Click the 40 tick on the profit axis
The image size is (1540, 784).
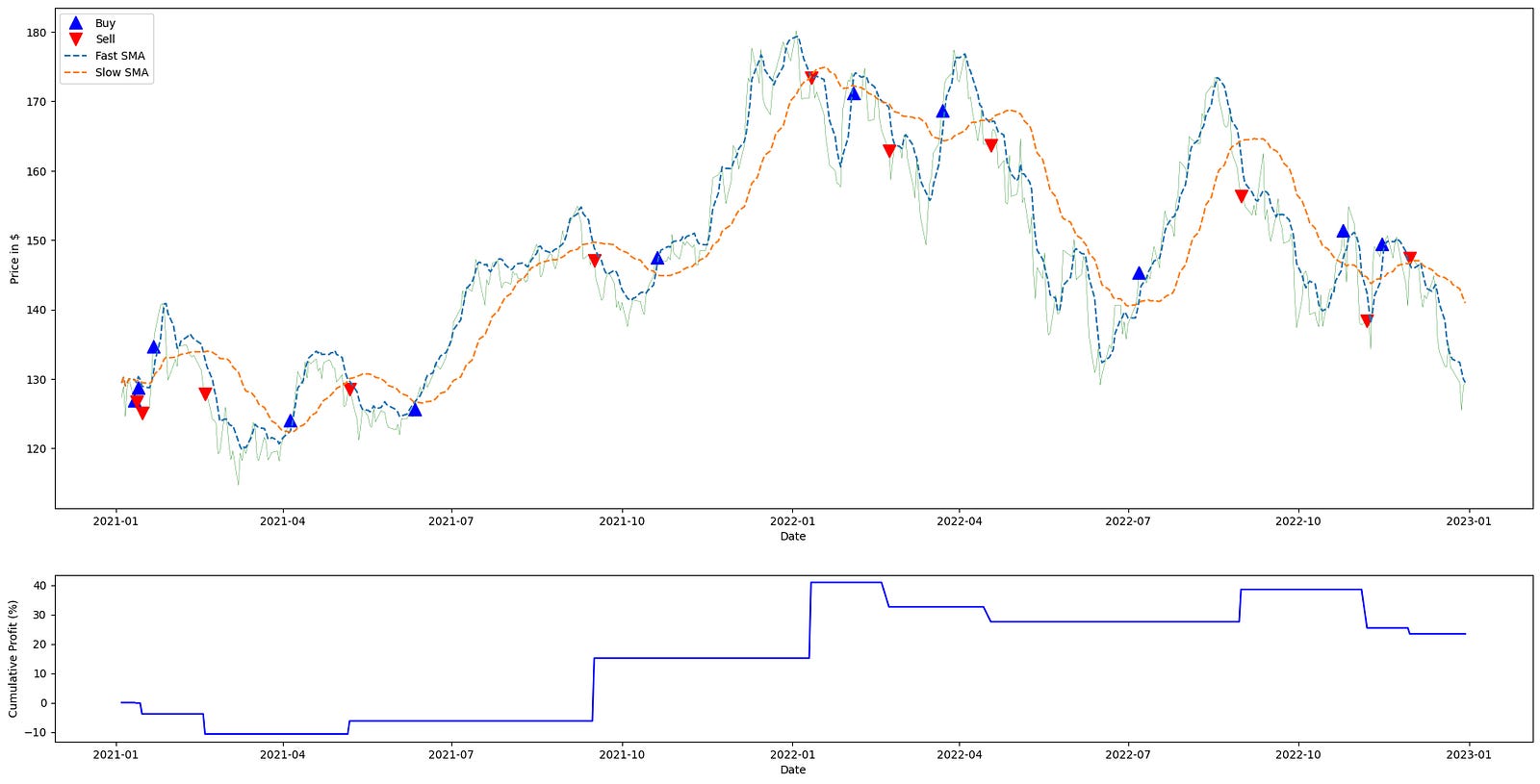click(x=39, y=586)
